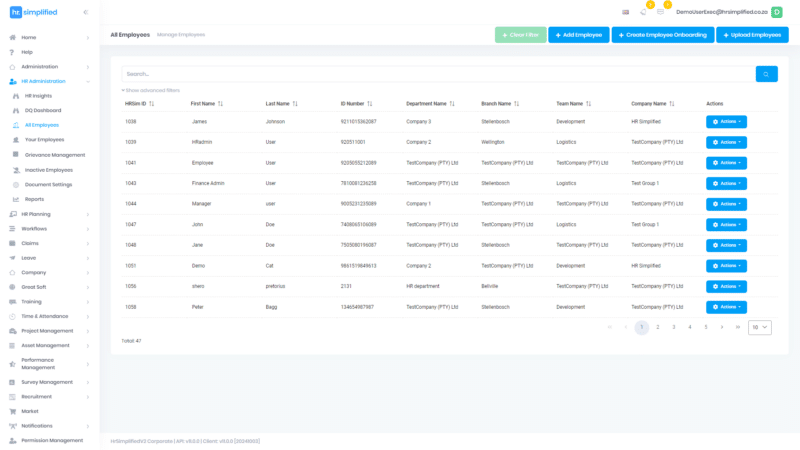Sort by Department Name column arrows
This screenshot has width=800, height=450.
452,104
